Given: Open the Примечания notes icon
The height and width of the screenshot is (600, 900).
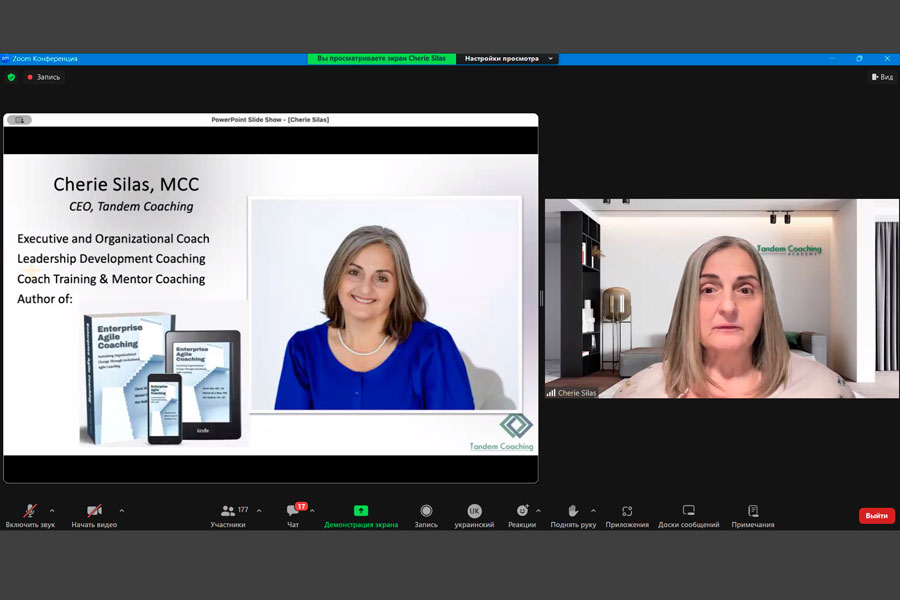Looking at the screenshot, I should coord(752,511).
